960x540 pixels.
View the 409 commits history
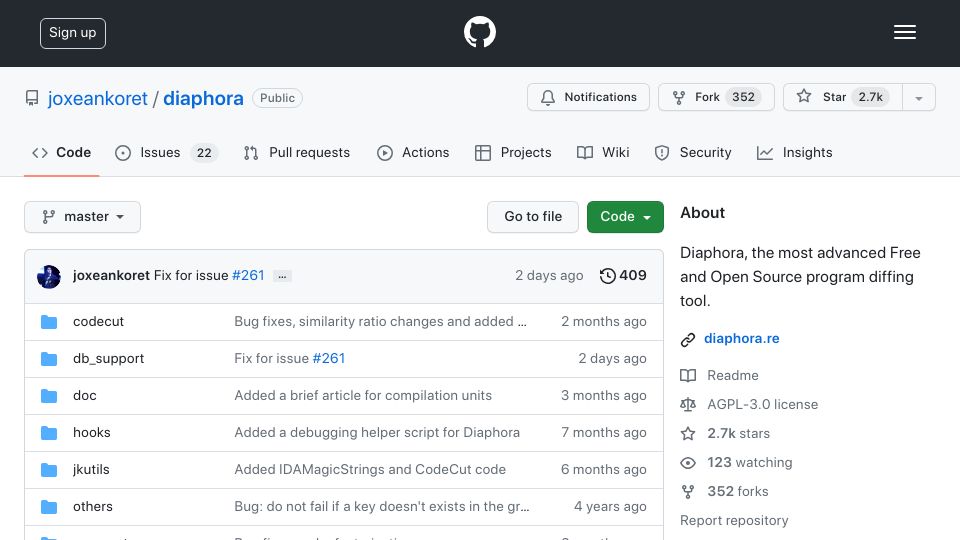point(623,276)
